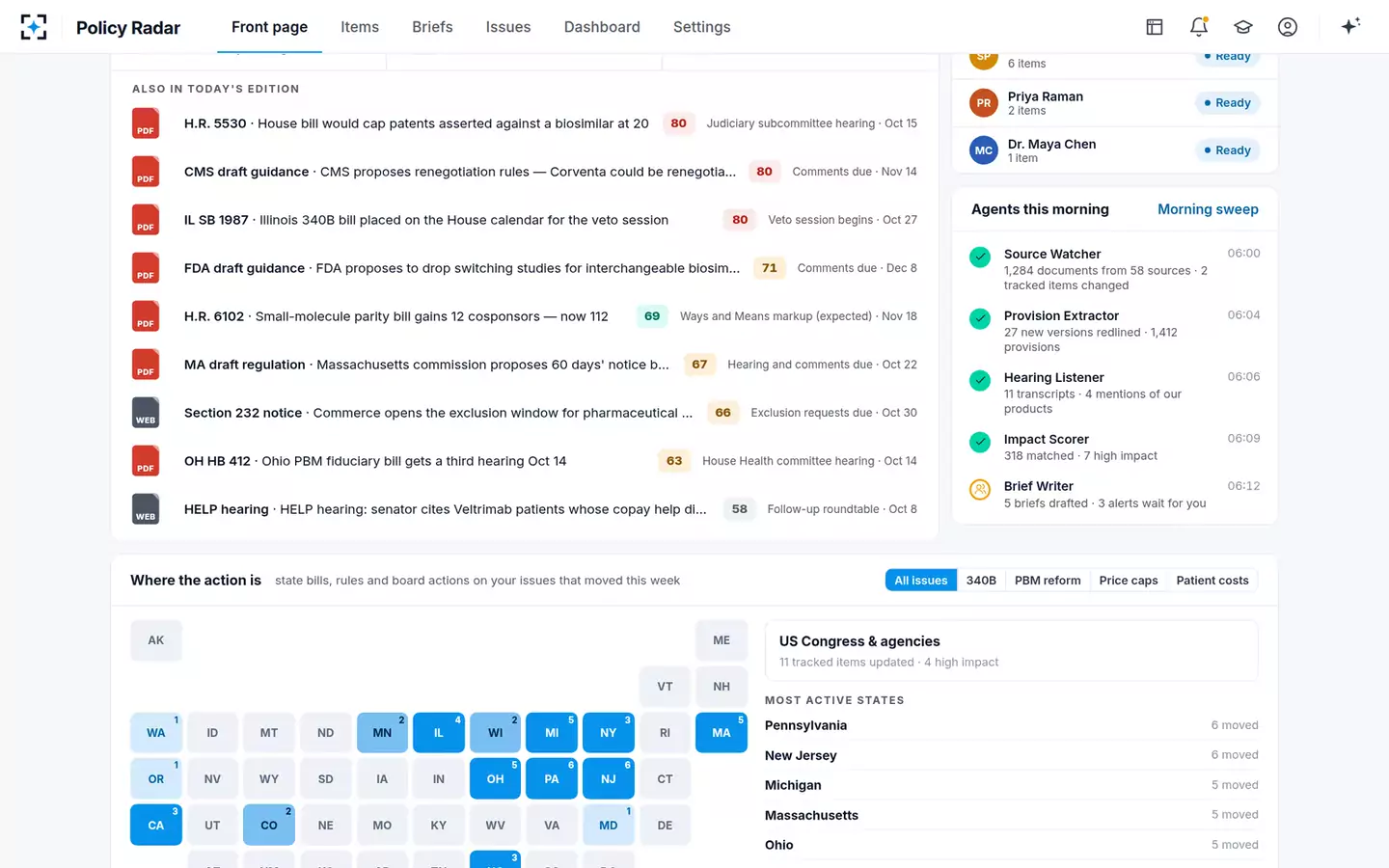Open PDF icon for FDA draft guidance

[x=146, y=268]
